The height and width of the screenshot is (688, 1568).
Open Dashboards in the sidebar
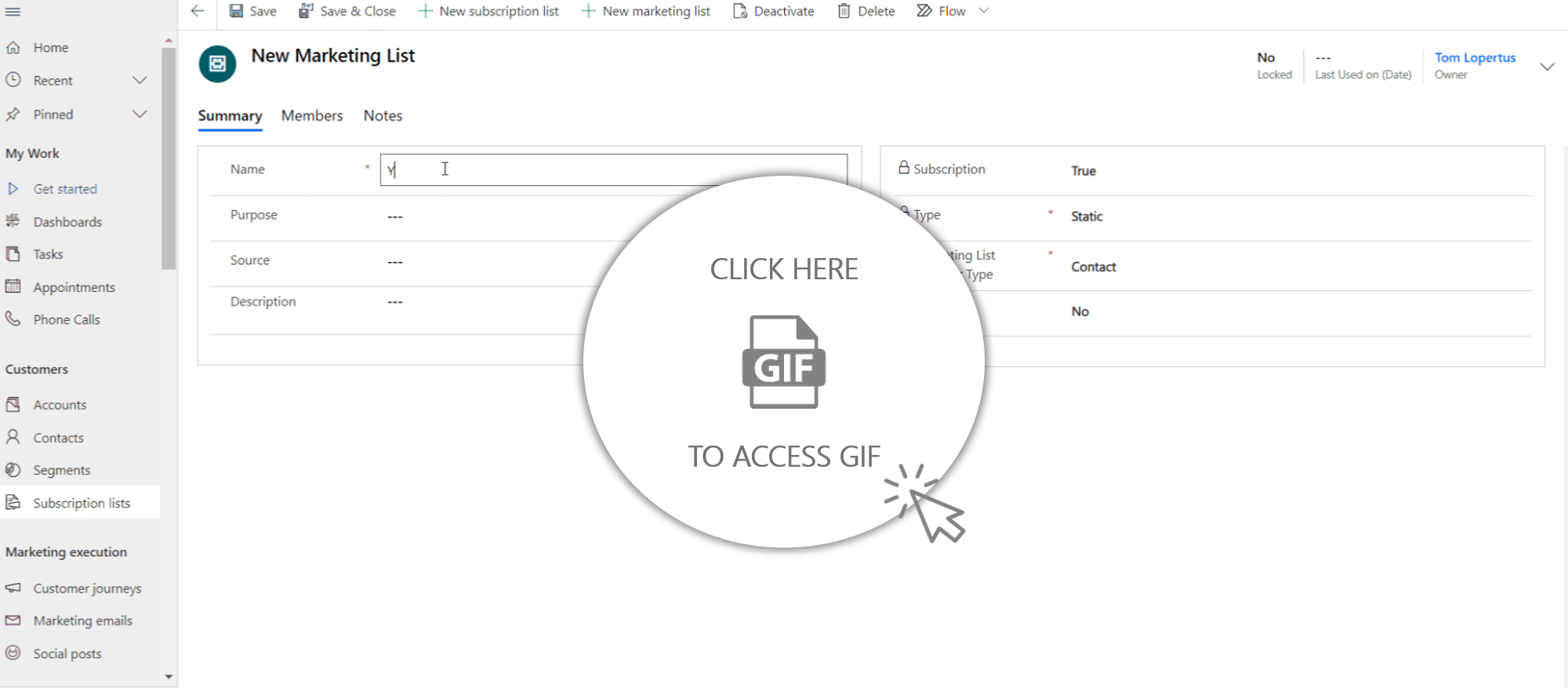coord(67,222)
